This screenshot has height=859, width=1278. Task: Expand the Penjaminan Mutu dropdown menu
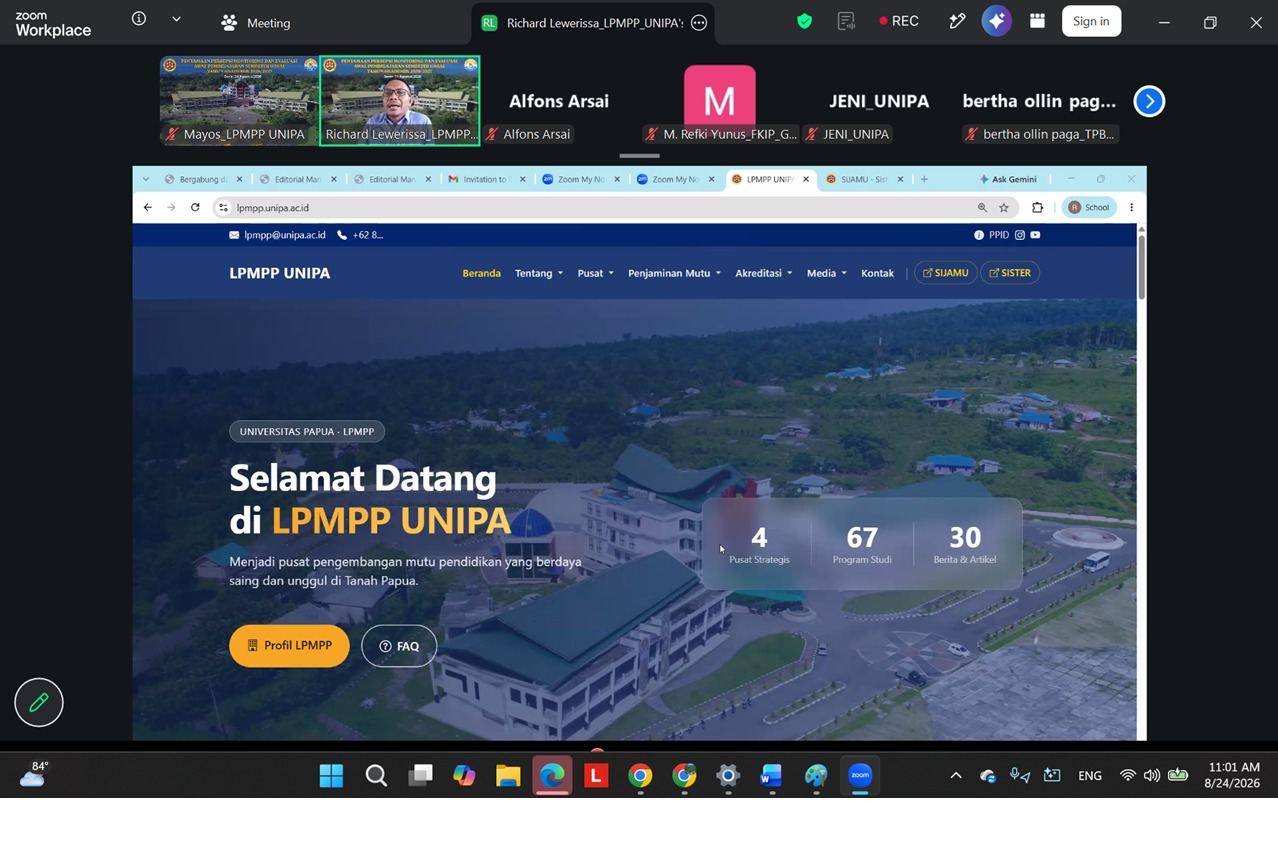tap(674, 273)
